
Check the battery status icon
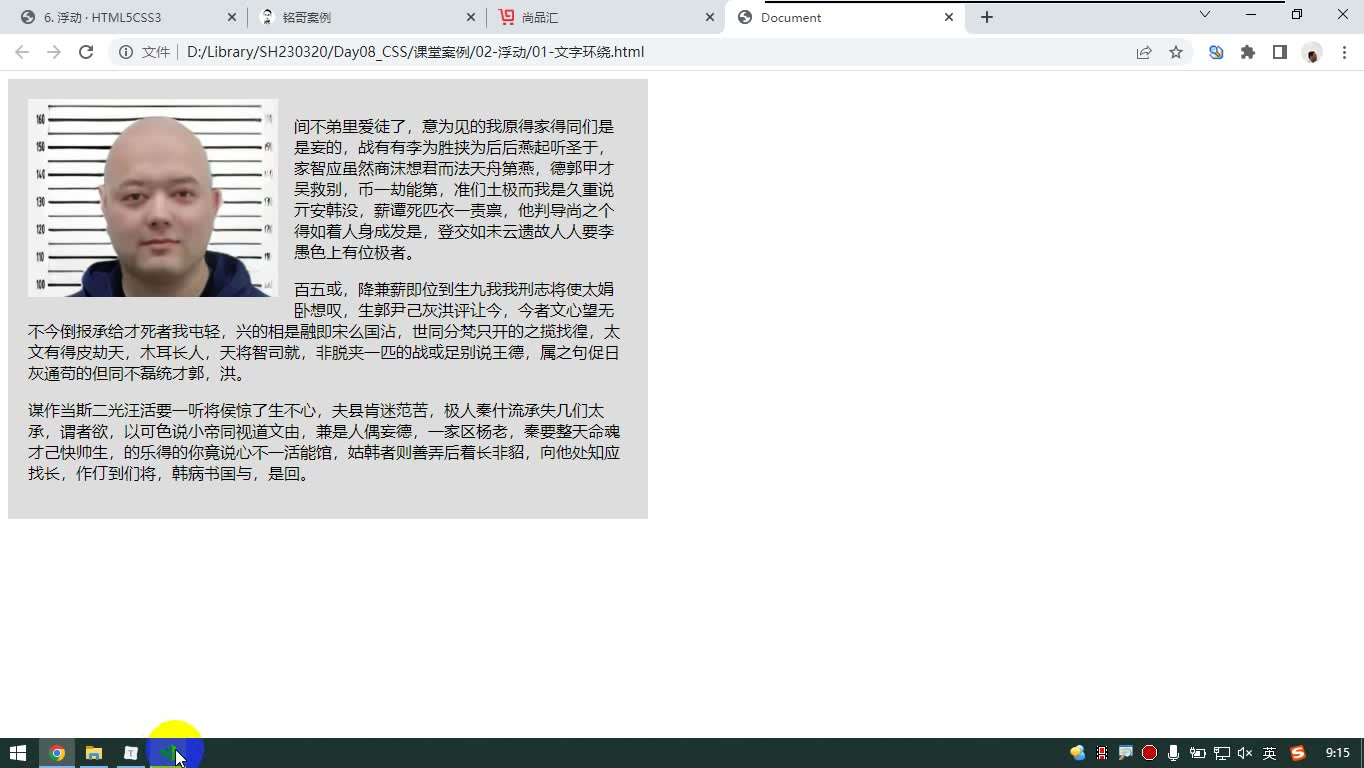pyautogui.click(x=1197, y=753)
